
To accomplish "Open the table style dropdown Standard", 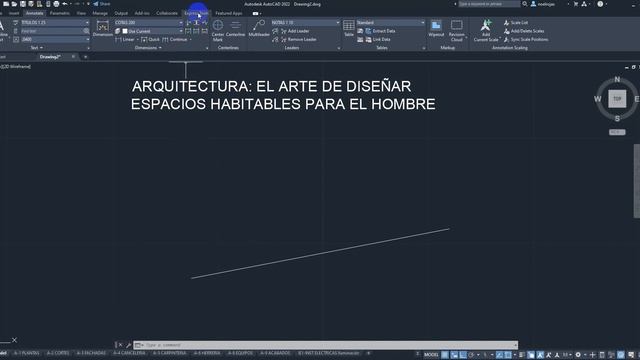I will (391, 23).
